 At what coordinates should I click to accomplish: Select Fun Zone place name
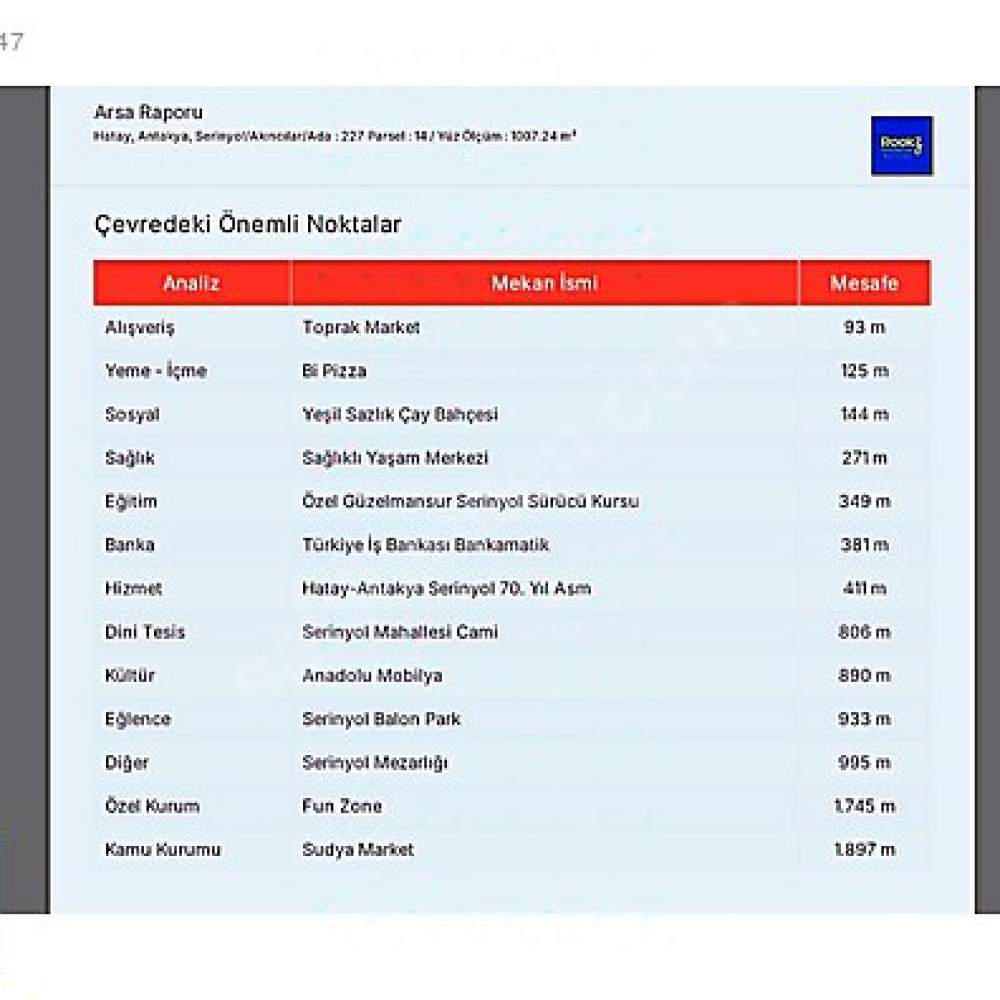pyautogui.click(x=342, y=806)
